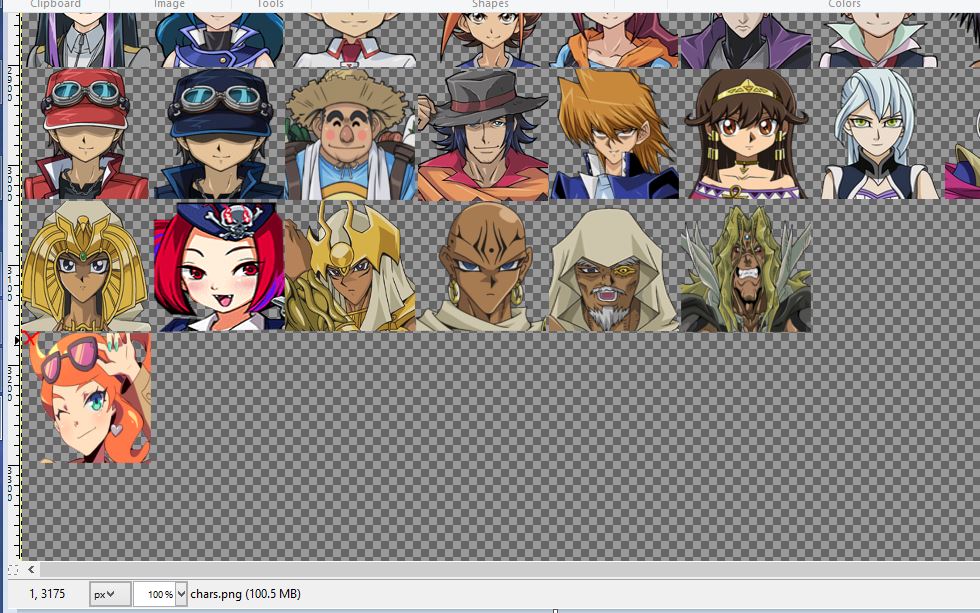
Task: Select the red-haired girl with pirate hat
Action: (x=219, y=266)
